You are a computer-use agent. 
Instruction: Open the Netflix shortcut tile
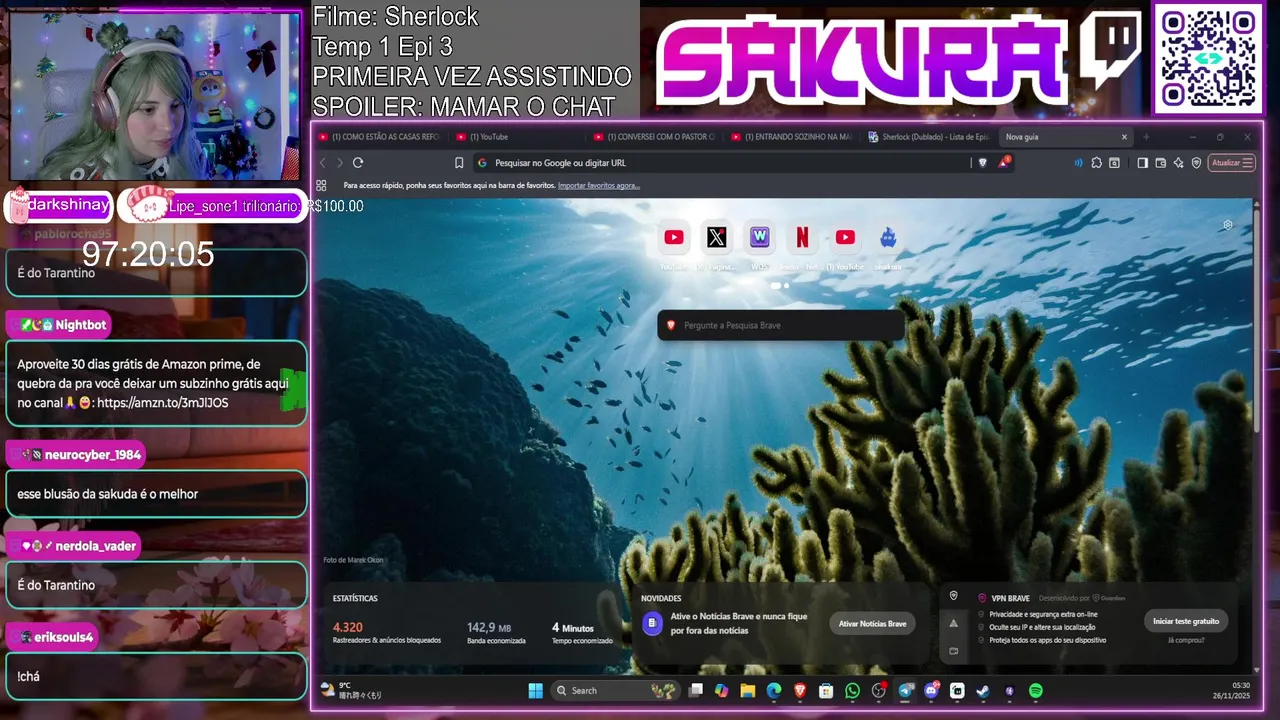tap(802, 238)
